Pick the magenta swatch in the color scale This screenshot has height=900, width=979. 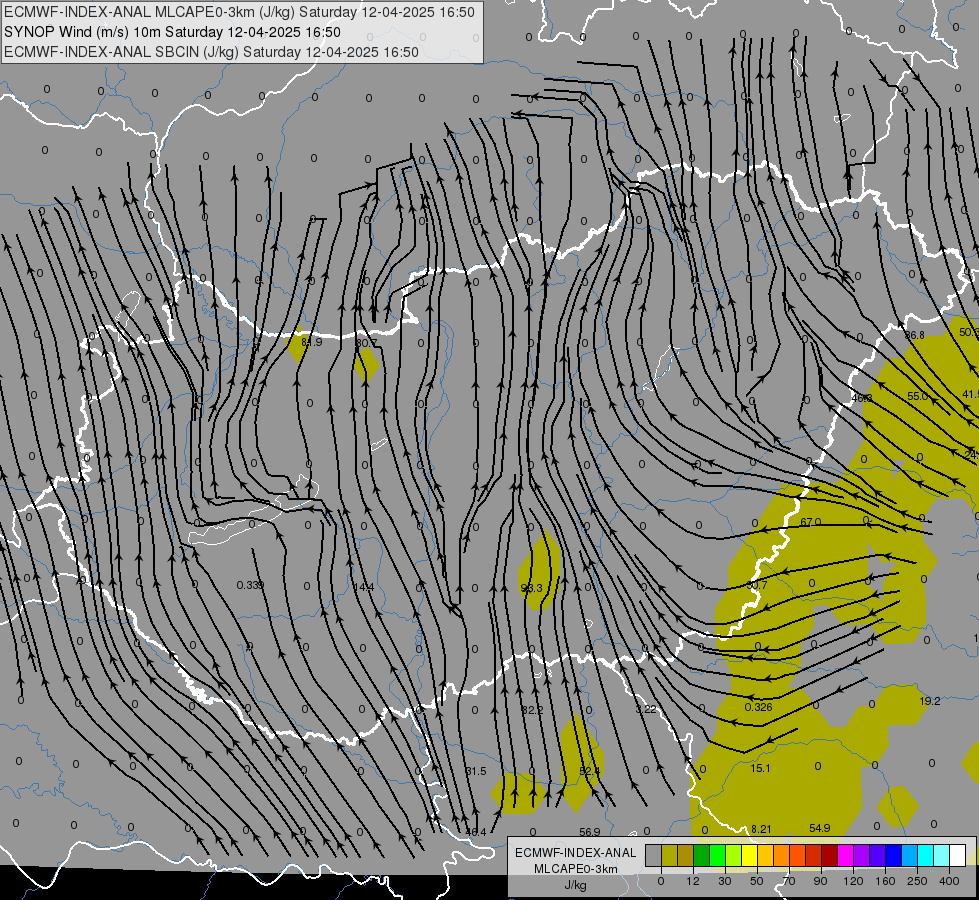[x=846, y=855]
